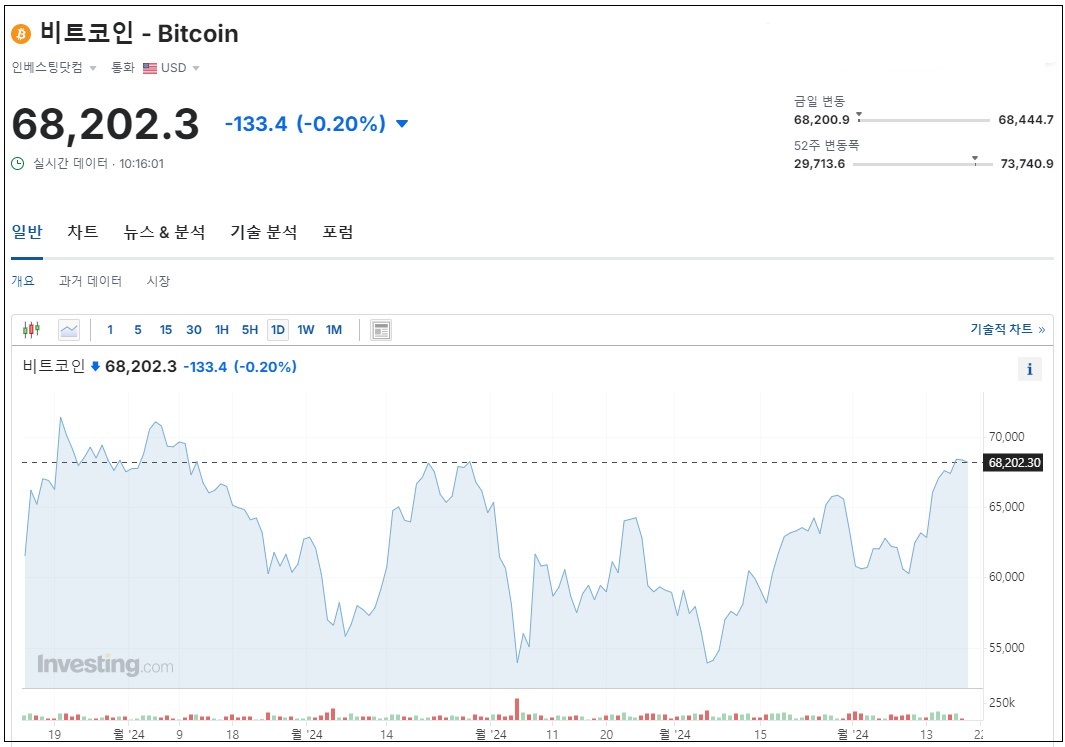The image size is (1065, 747).
Task: Set chart interval to 30 minutes
Action: point(194,330)
